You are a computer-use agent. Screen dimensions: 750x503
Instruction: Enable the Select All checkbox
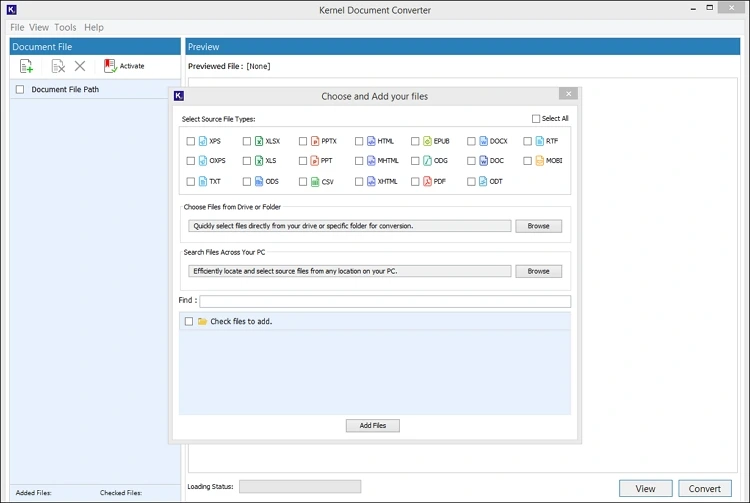(536, 119)
